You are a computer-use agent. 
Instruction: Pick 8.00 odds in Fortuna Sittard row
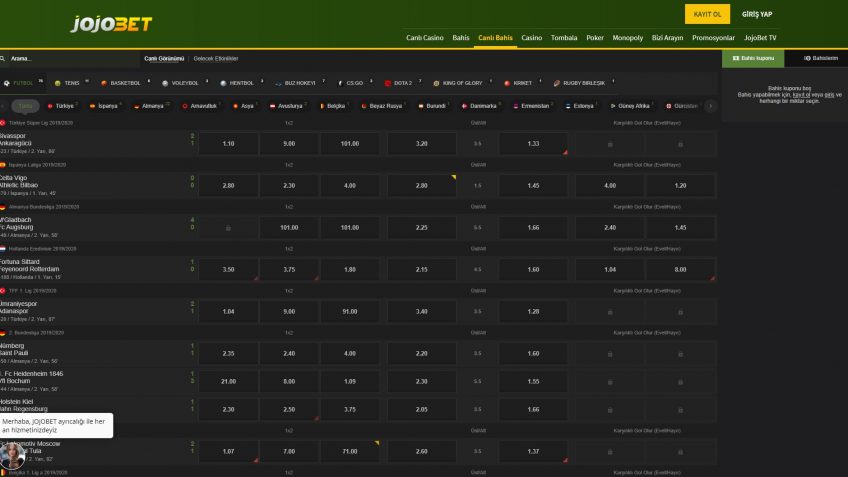point(680,269)
